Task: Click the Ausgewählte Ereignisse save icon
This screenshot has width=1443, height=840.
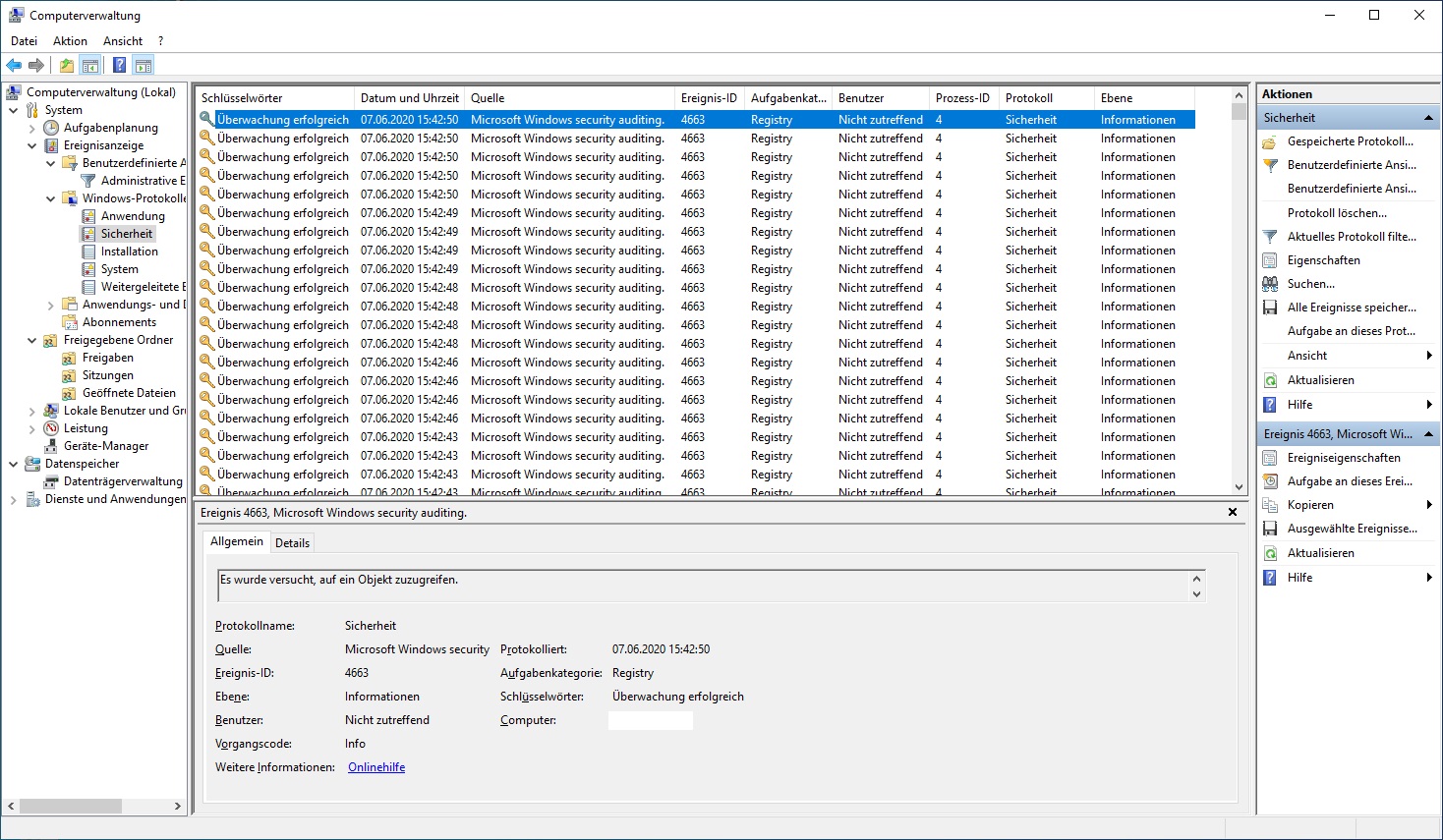Action: tap(1270, 529)
